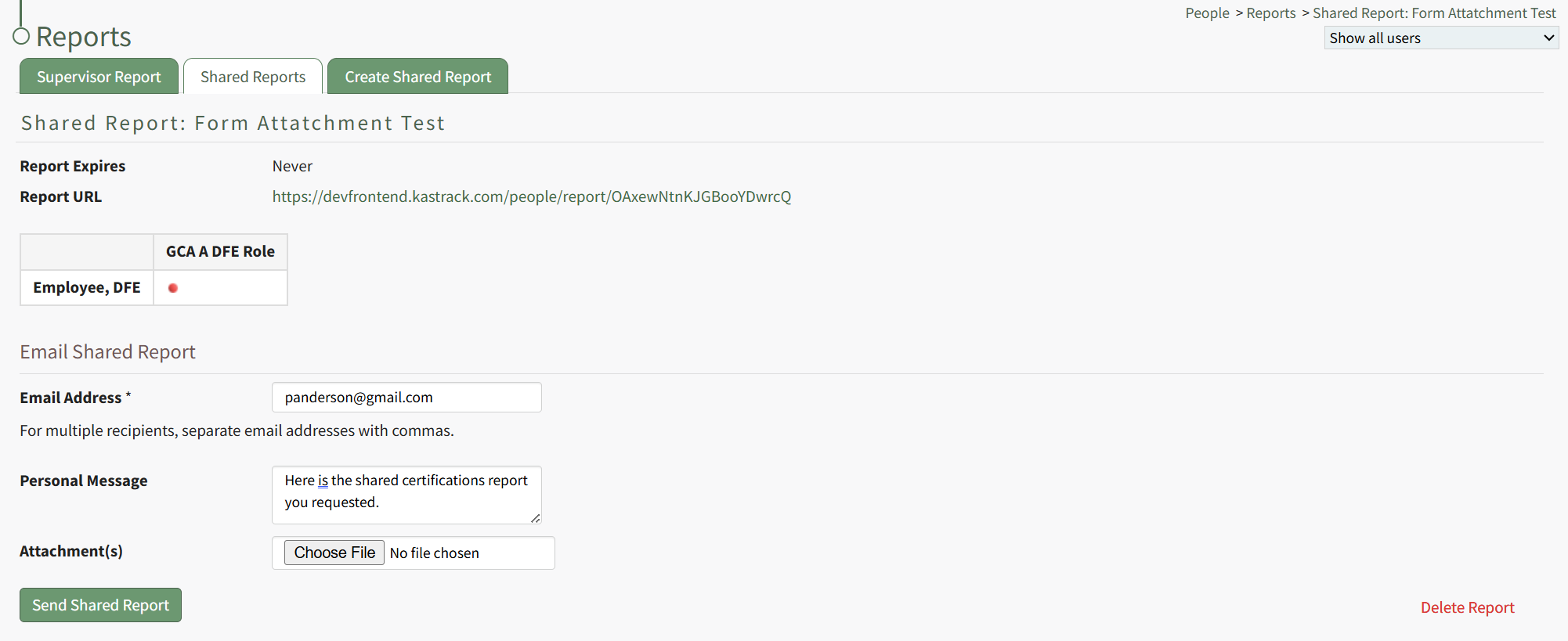Click the 'No file chosen' attachment text
1568x641 pixels.
(x=435, y=553)
